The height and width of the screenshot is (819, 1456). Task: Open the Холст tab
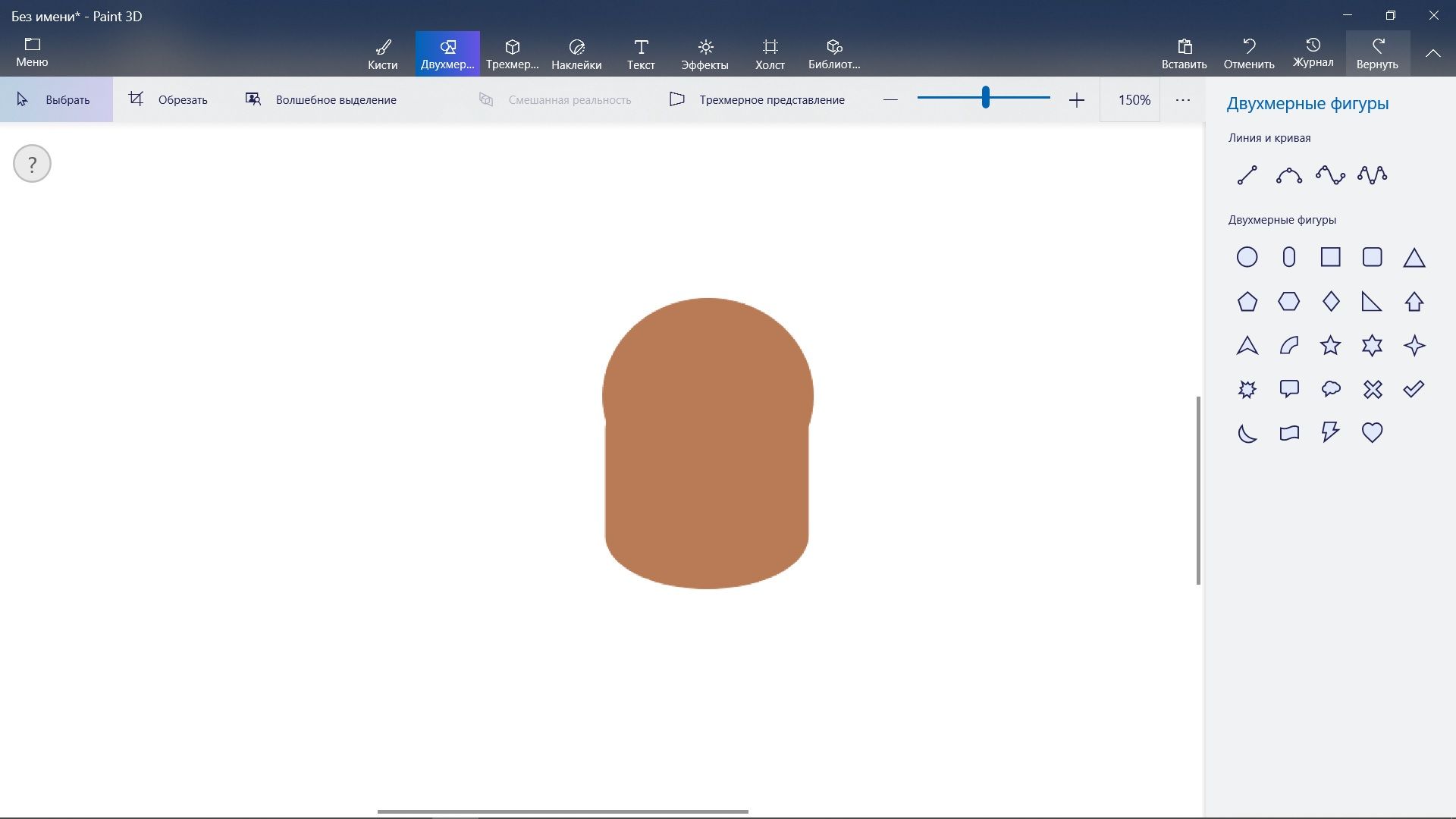770,54
